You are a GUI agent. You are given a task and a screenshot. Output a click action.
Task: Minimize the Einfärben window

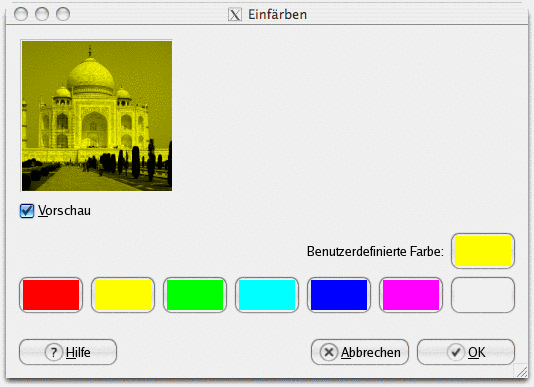42,14
